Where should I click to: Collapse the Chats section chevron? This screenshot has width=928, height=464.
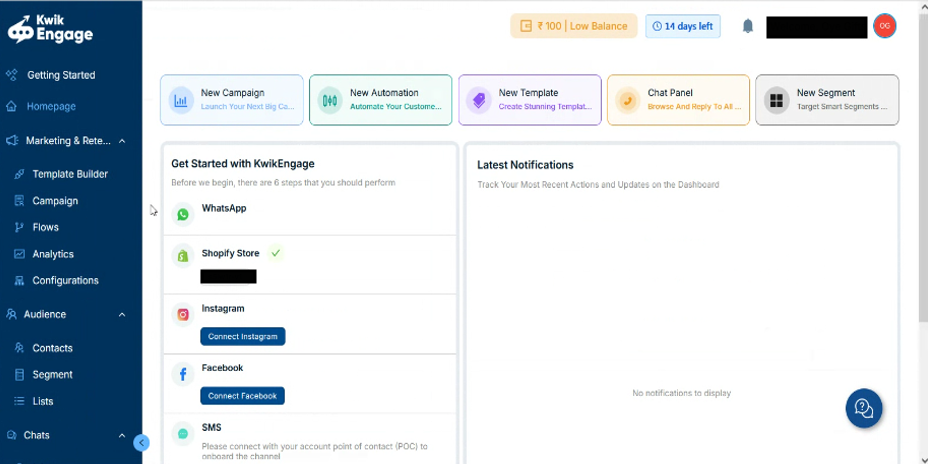[x=122, y=435]
